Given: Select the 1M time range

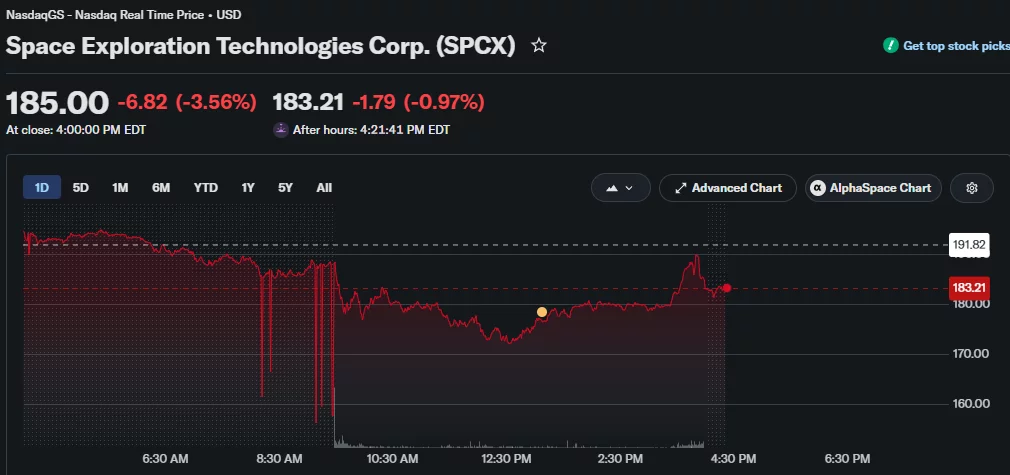Looking at the screenshot, I should click(x=120, y=188).
